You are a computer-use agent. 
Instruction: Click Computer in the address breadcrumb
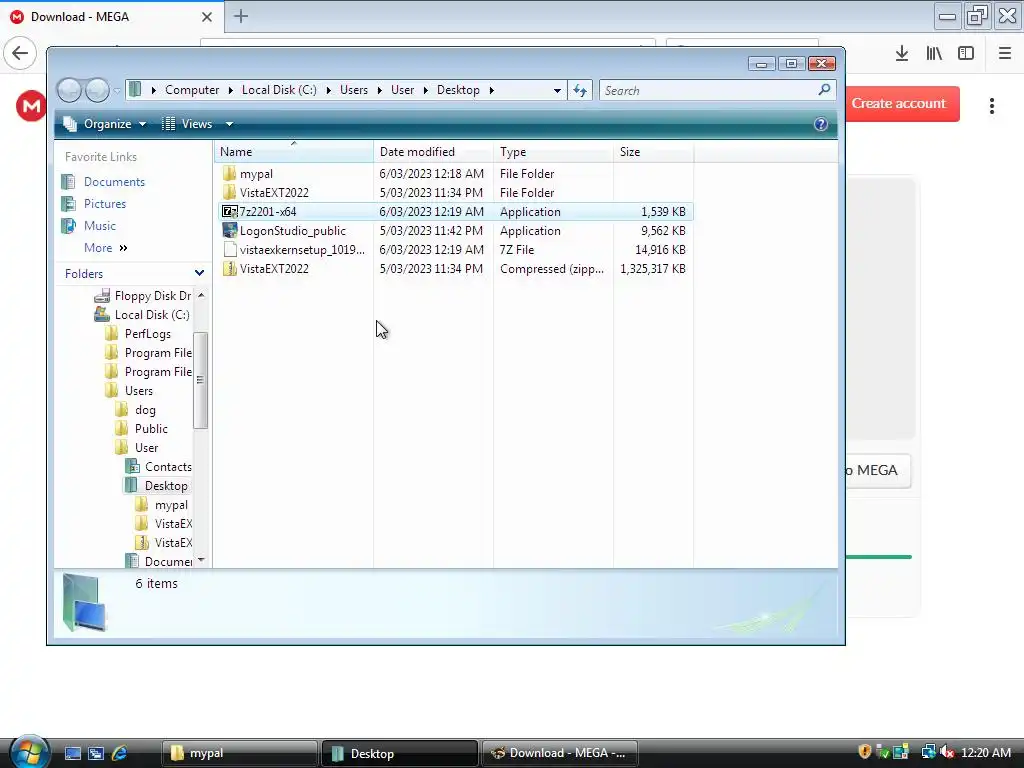coord(192,90)
